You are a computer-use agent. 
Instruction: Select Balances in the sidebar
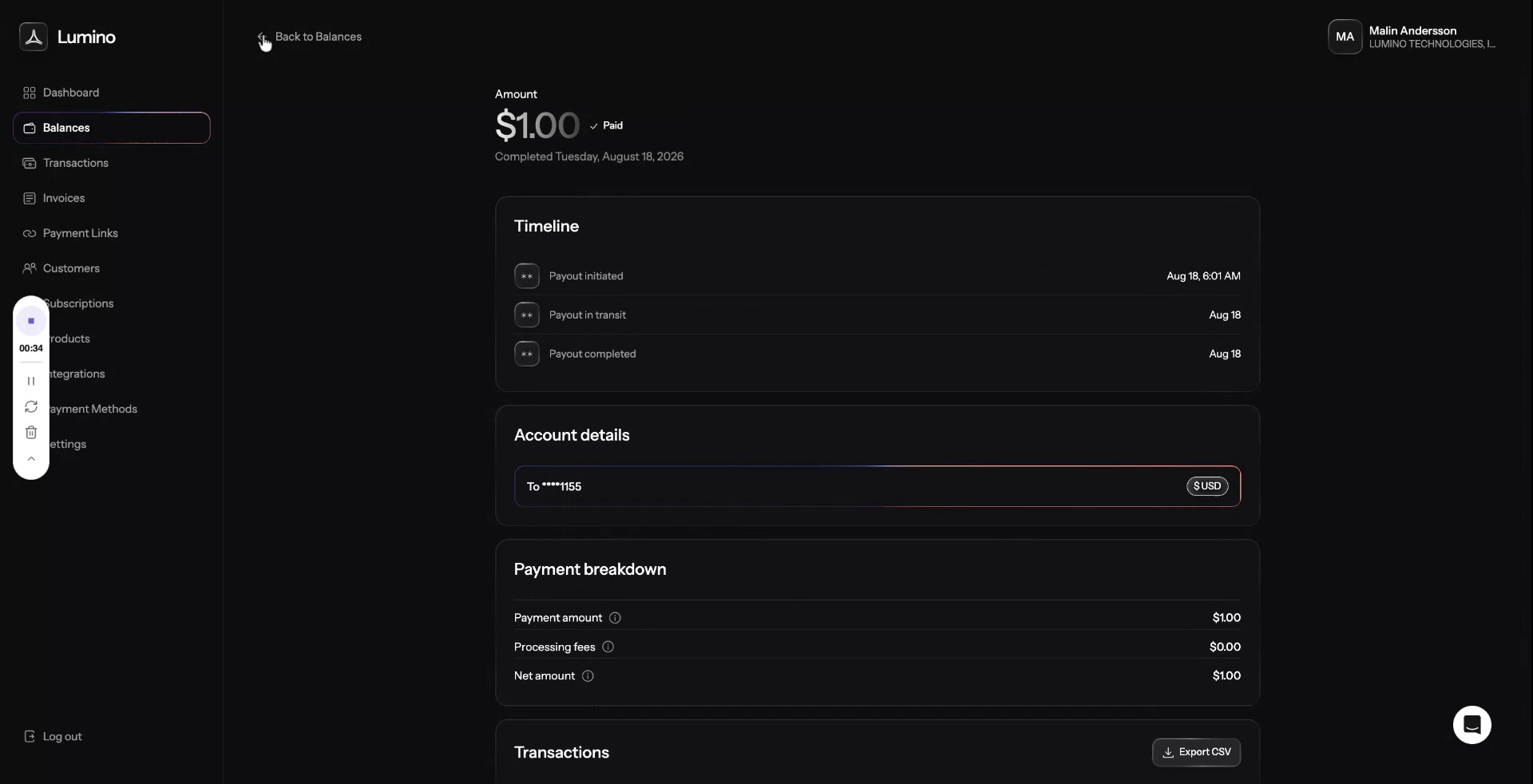tap(112, 128)
